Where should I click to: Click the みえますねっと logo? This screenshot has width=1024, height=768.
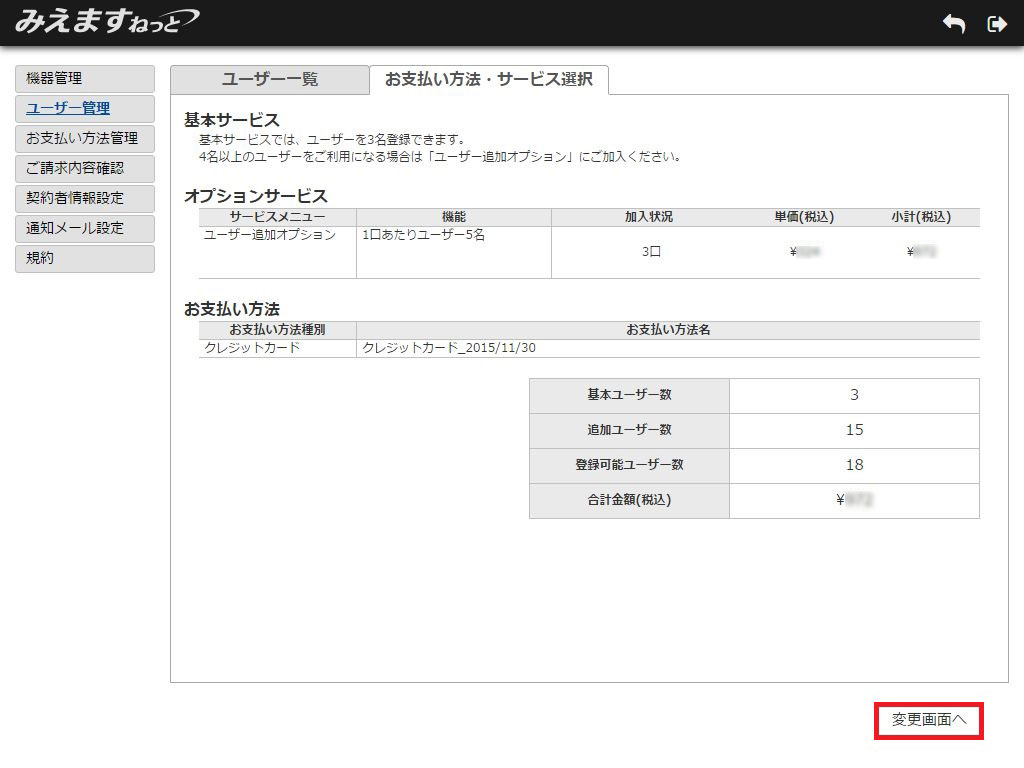(x=106, y=21)
